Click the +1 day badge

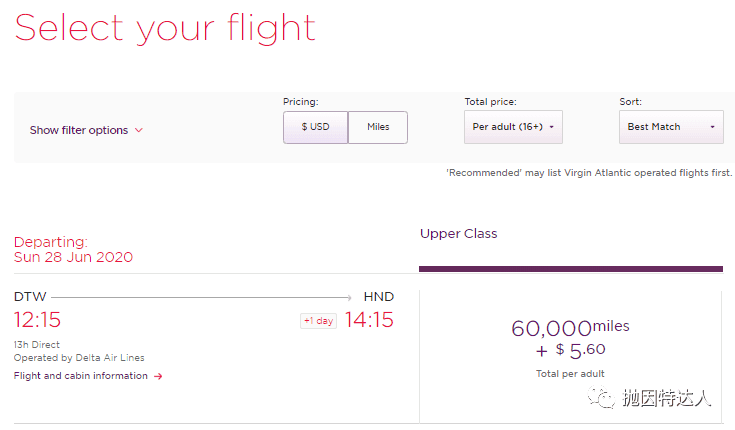[x=318, y=321]
